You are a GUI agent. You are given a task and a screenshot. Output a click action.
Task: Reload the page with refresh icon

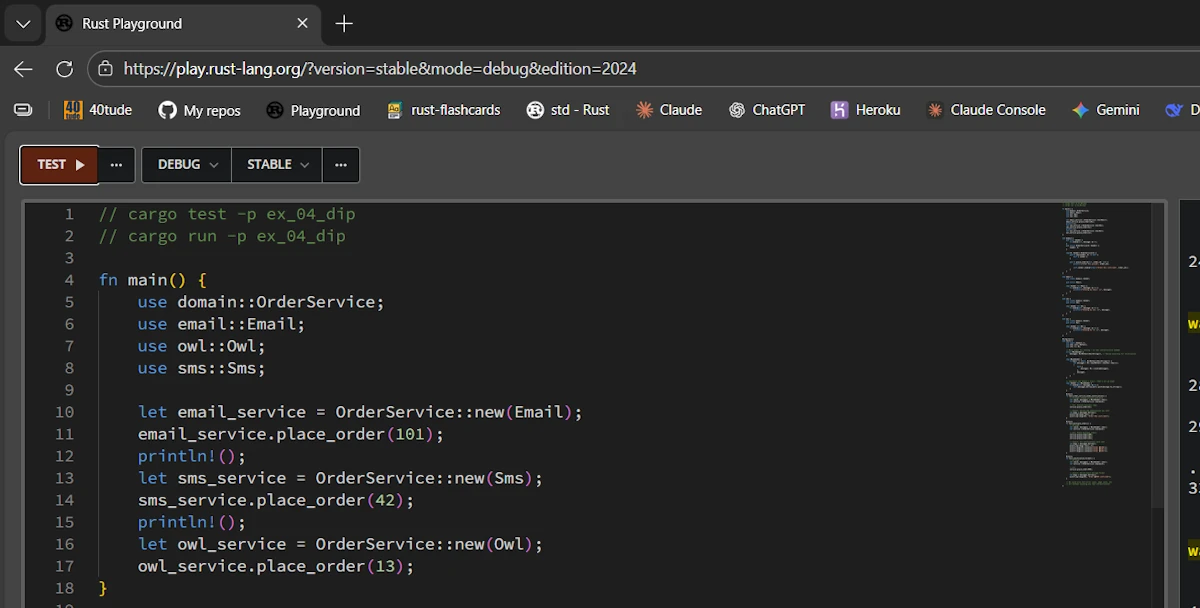pos(64,69)
